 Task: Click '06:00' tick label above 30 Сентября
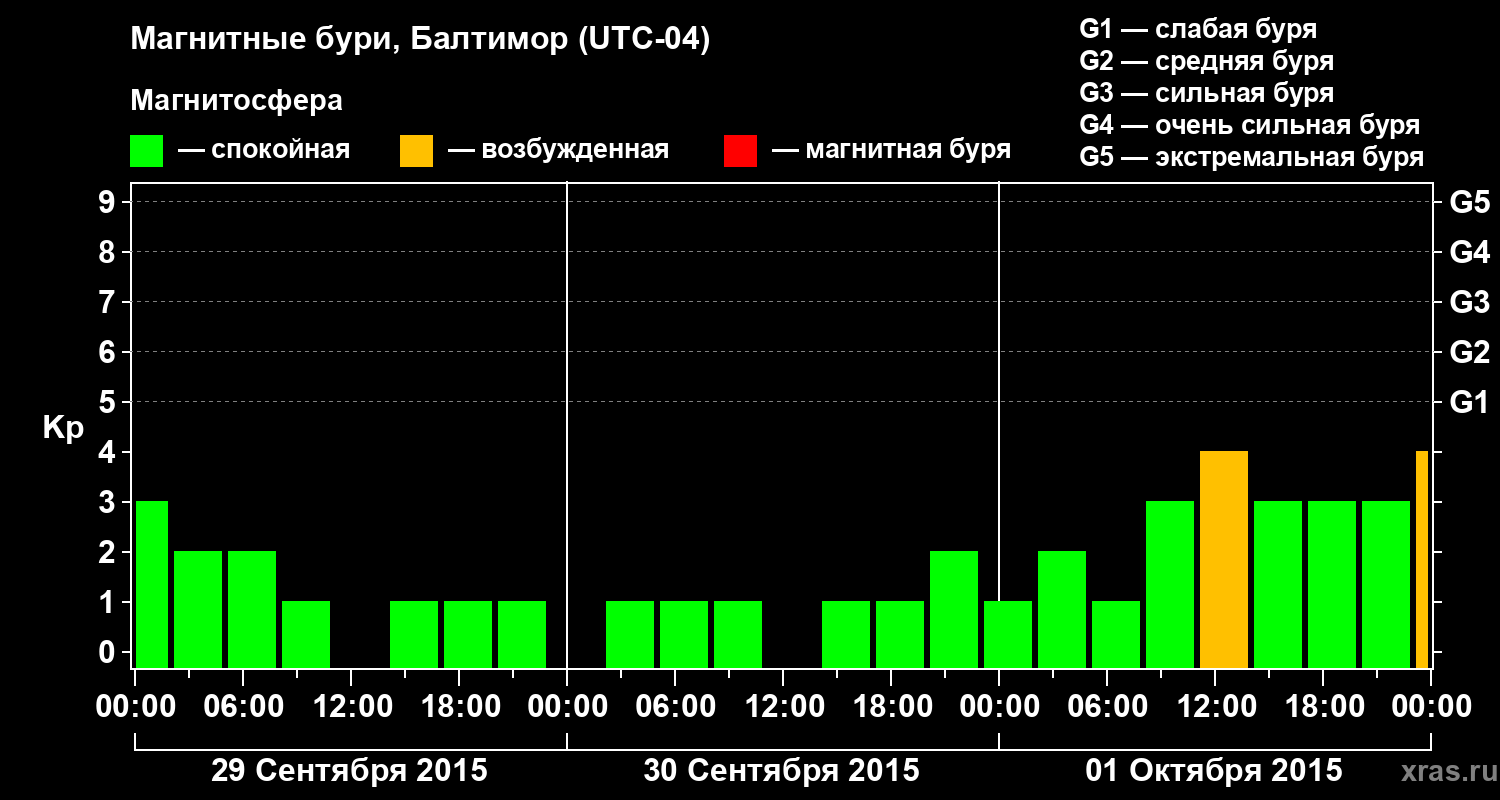675,707
